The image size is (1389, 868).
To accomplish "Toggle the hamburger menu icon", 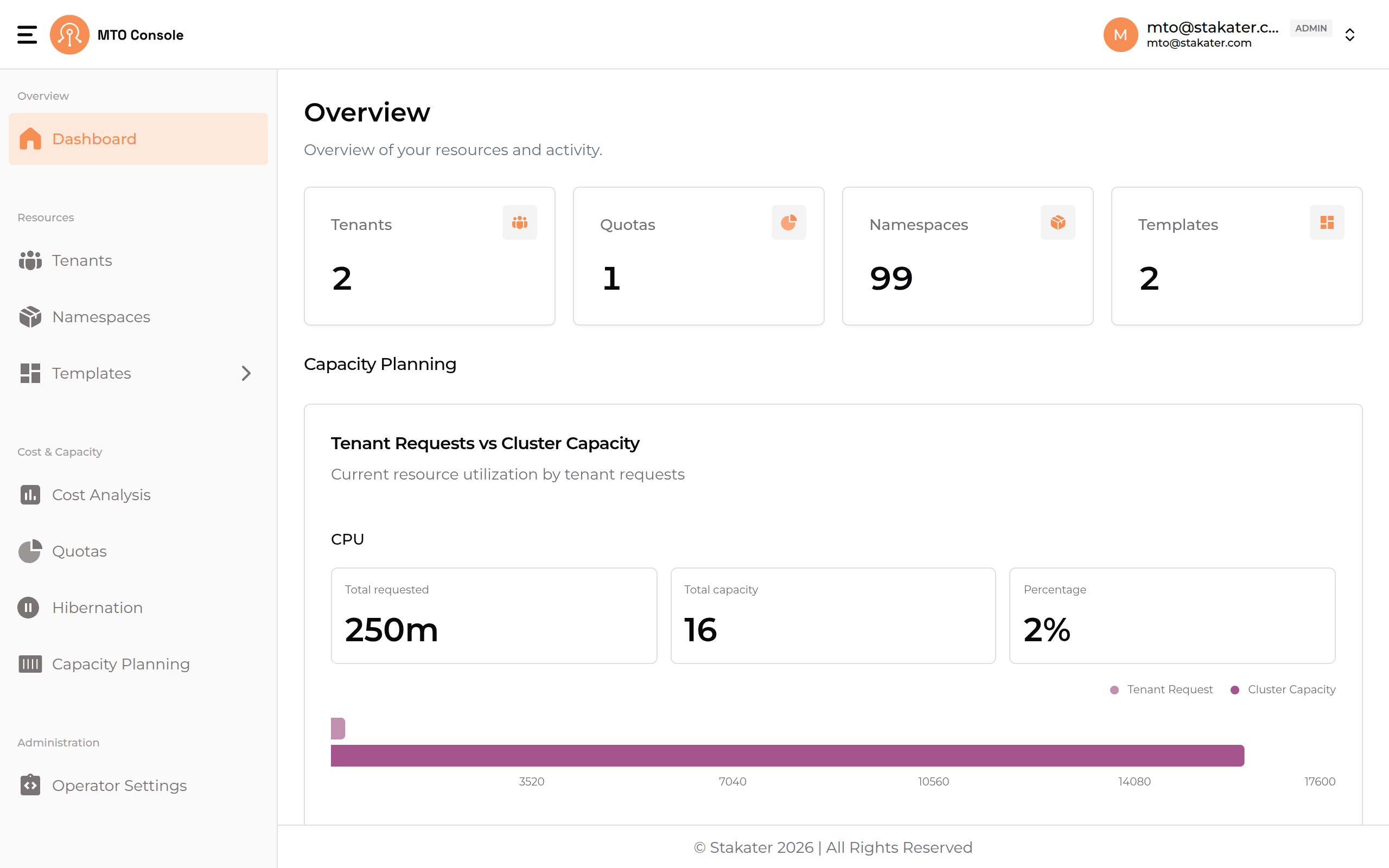I will pyautogui.click(x=27, y=34).
